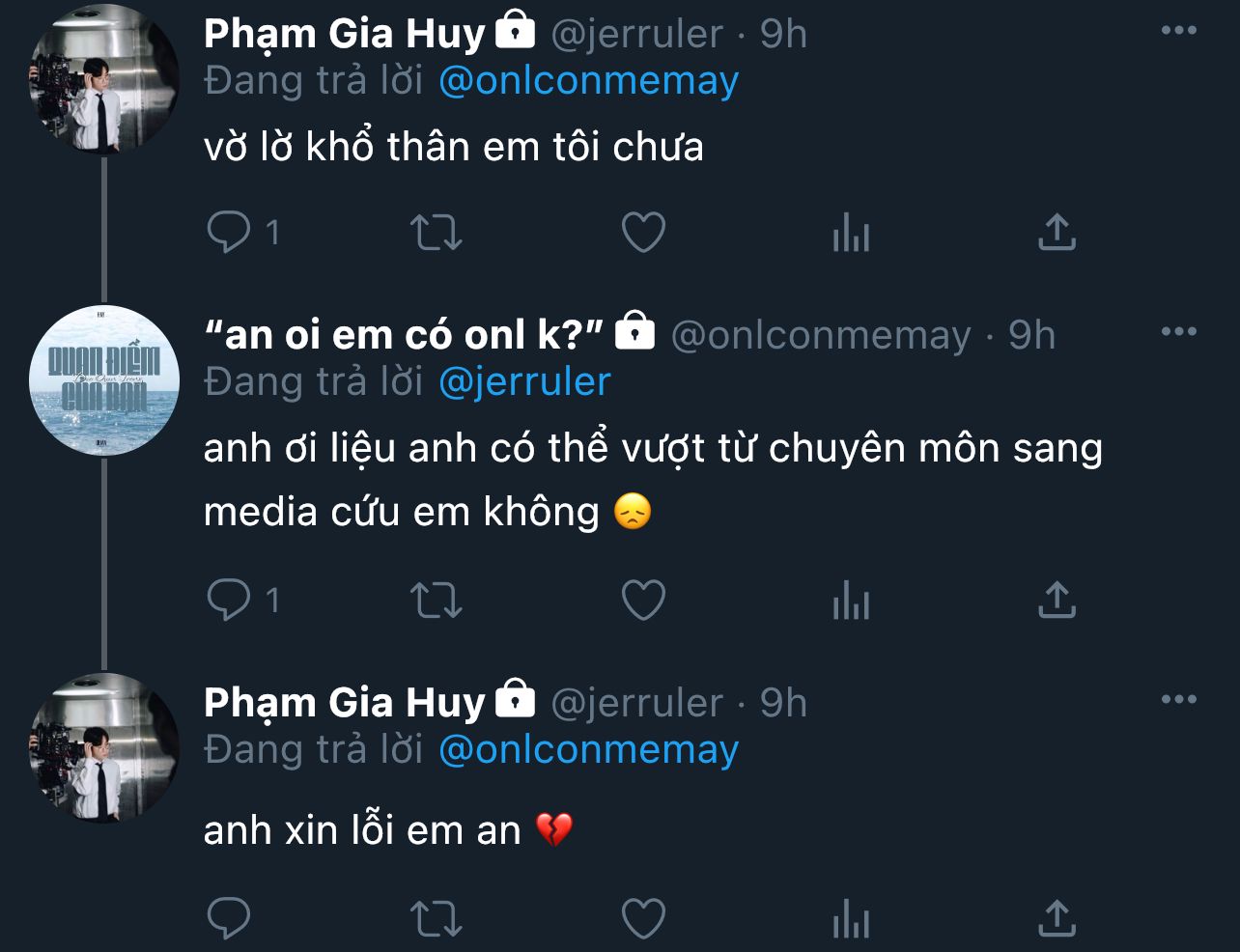Open @onlconmemay mention link in first tweet
Screen dimensions: 1240x952
588,81
